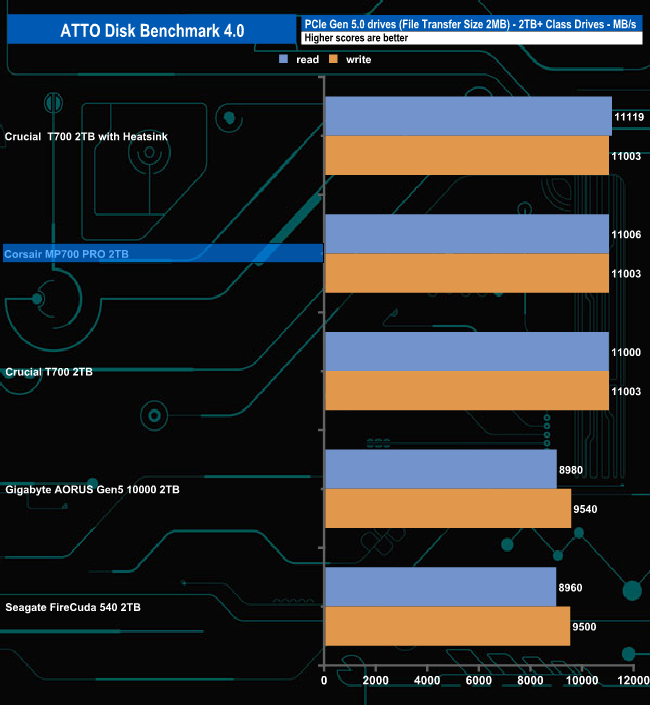The height and width of the screenshot is (705, 650).
Task: Click axis tick label 2000
Action: click(375, 680)
